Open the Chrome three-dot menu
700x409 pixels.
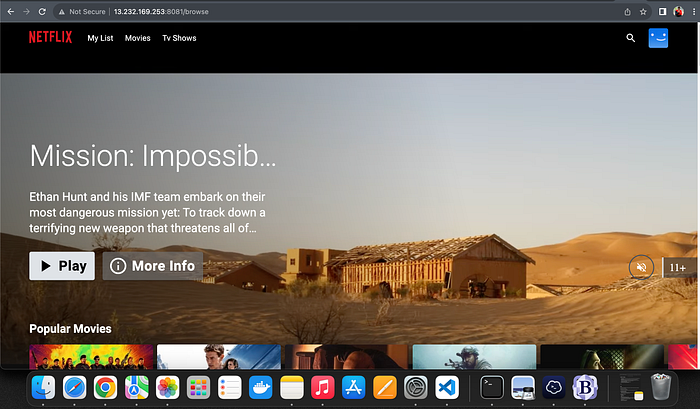click(694, 12)
